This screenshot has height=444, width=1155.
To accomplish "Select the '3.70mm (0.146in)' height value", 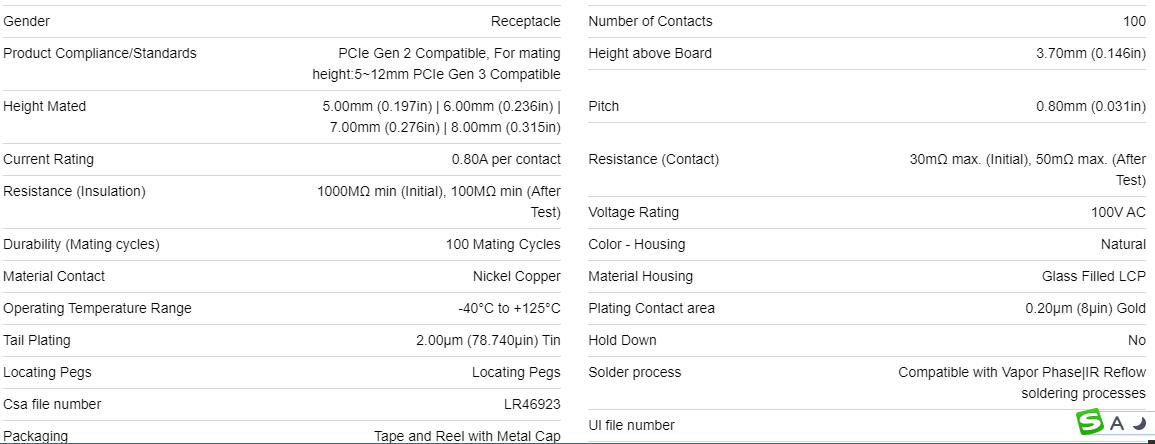I will click(x=1090, y=53).
